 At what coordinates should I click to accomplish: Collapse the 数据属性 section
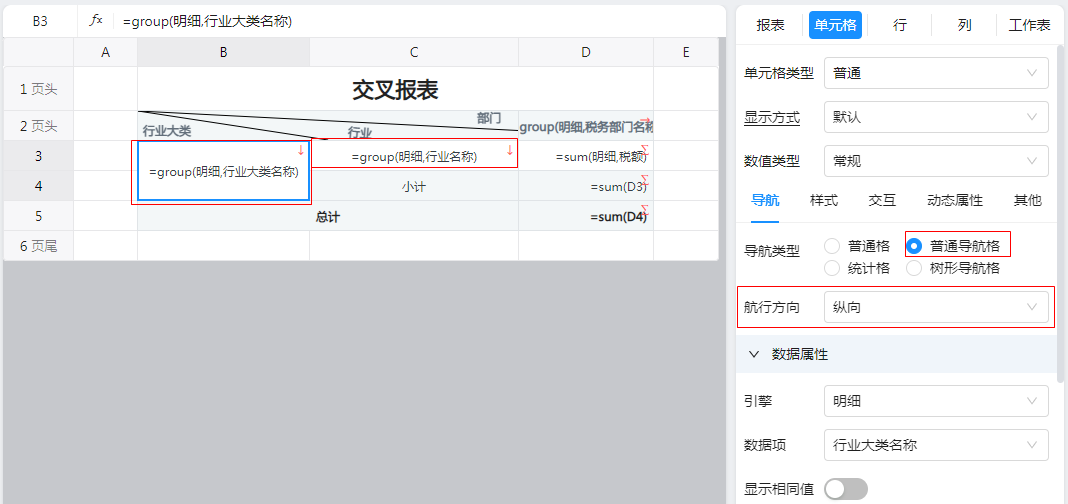pyautogui.click(x=755, y=354)
